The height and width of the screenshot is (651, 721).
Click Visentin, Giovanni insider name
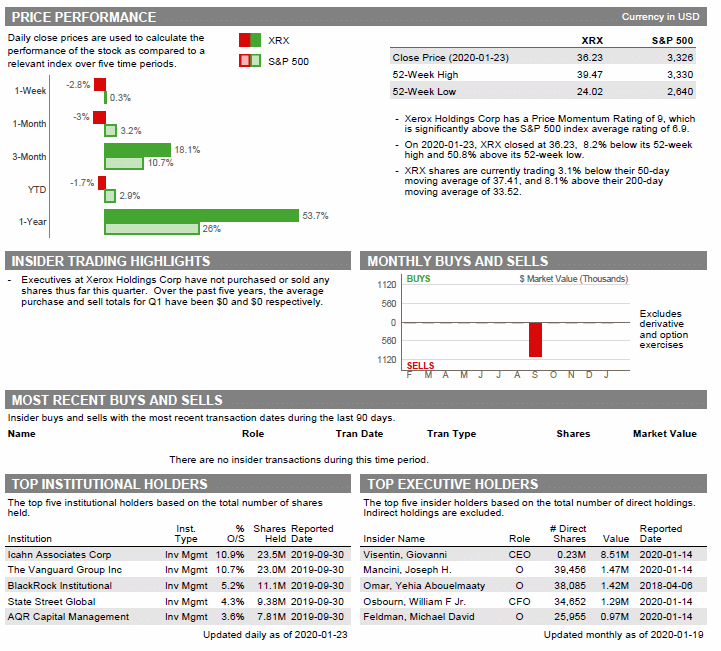pyautogui.click(x=405, y=554)
